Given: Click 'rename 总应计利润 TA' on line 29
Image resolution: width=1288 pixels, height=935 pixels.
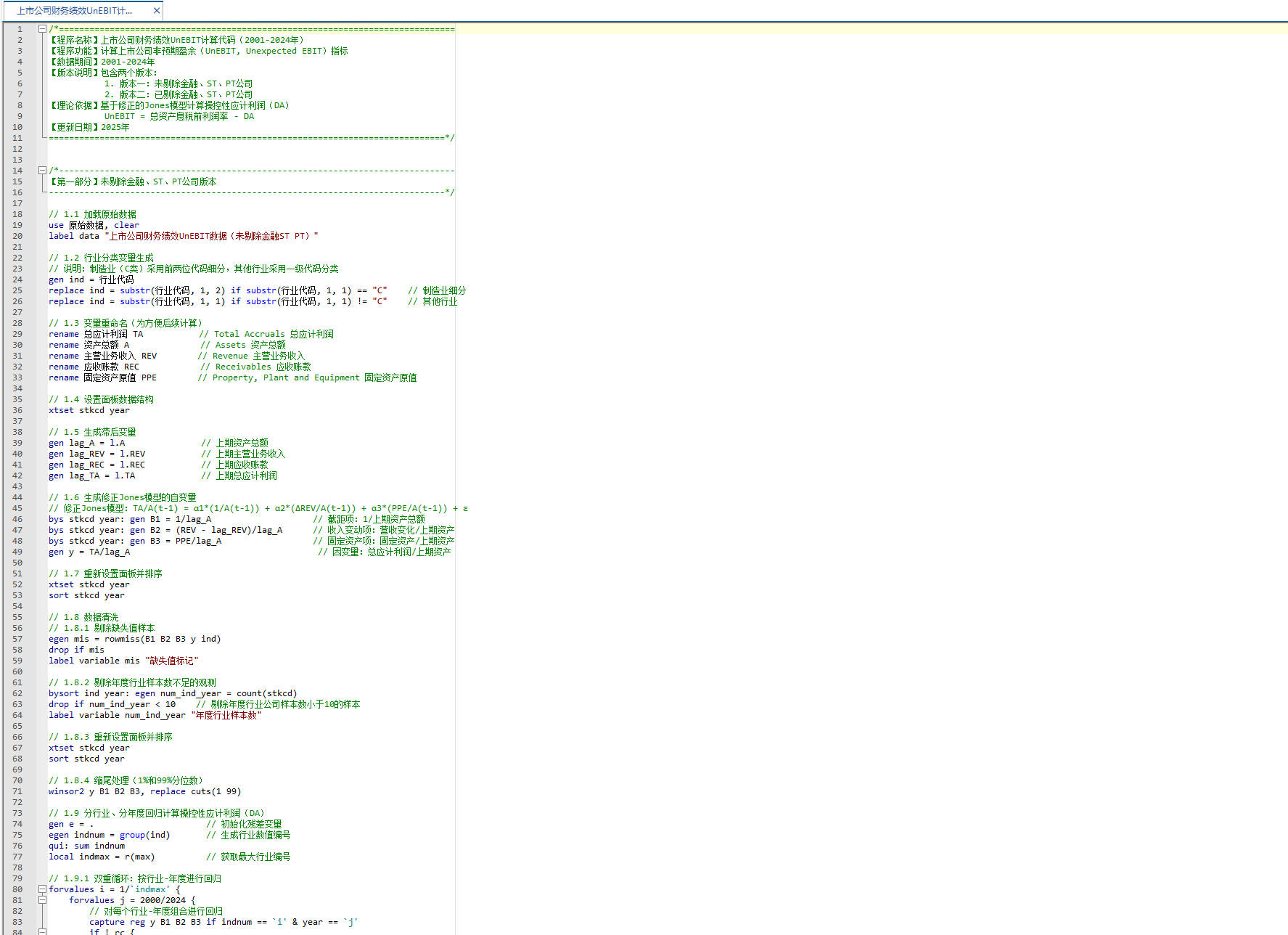Looking at the screenshot, I should coord(96,334).
